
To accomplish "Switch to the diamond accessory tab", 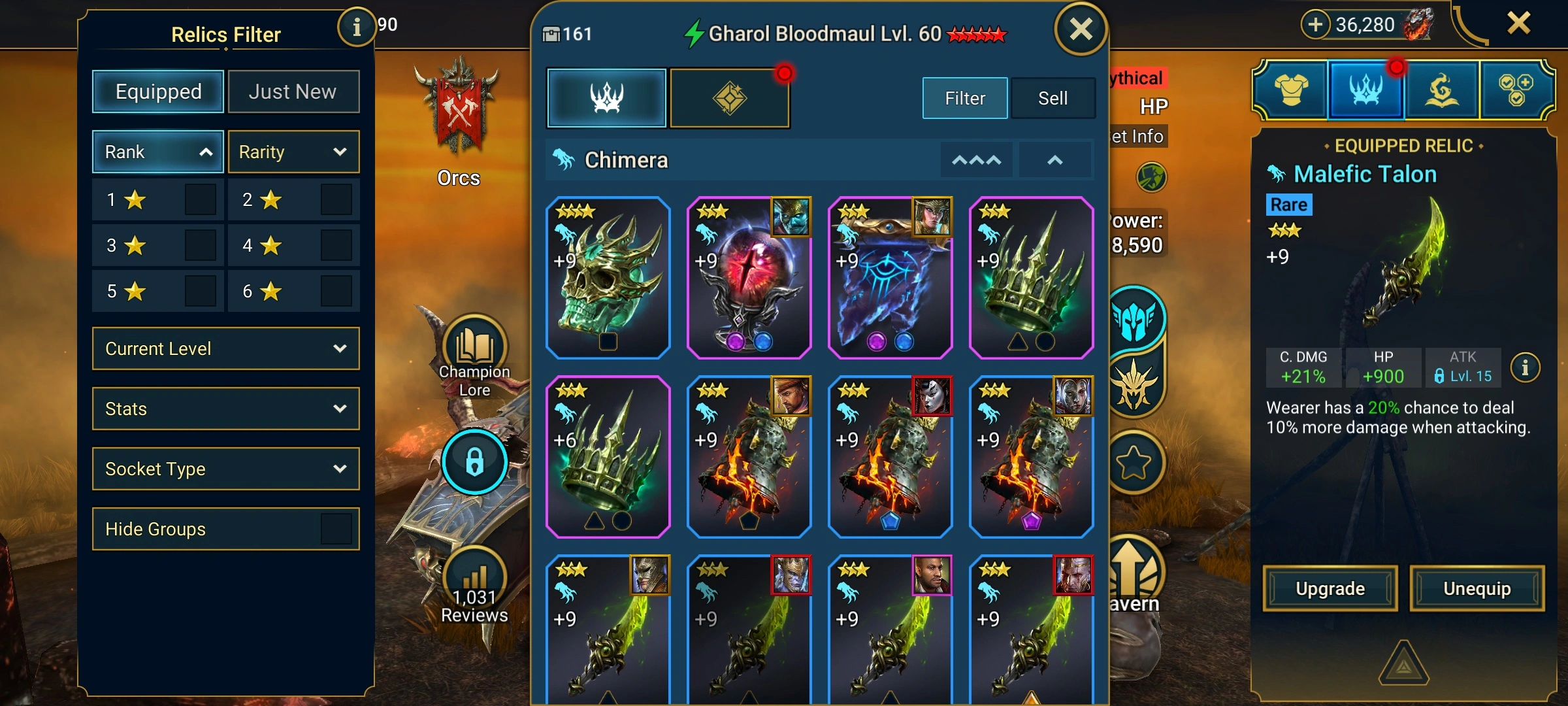I will pyautogui.click(x=730, y=98).
